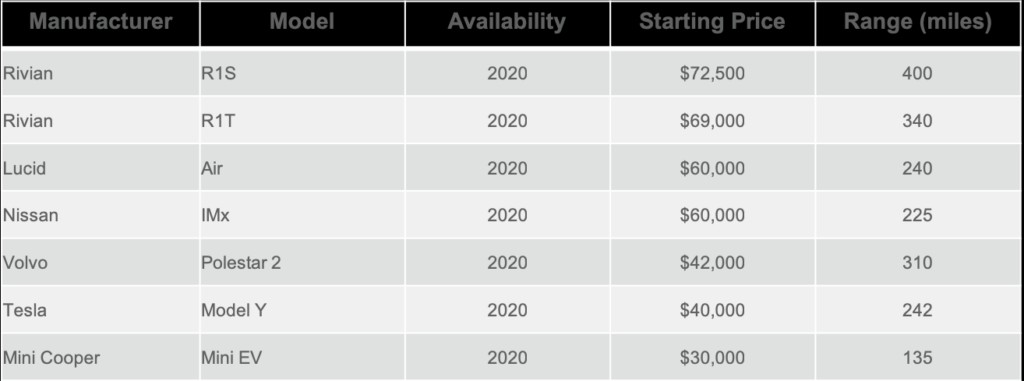Click the R1T model cell

[x=302, y=120]
